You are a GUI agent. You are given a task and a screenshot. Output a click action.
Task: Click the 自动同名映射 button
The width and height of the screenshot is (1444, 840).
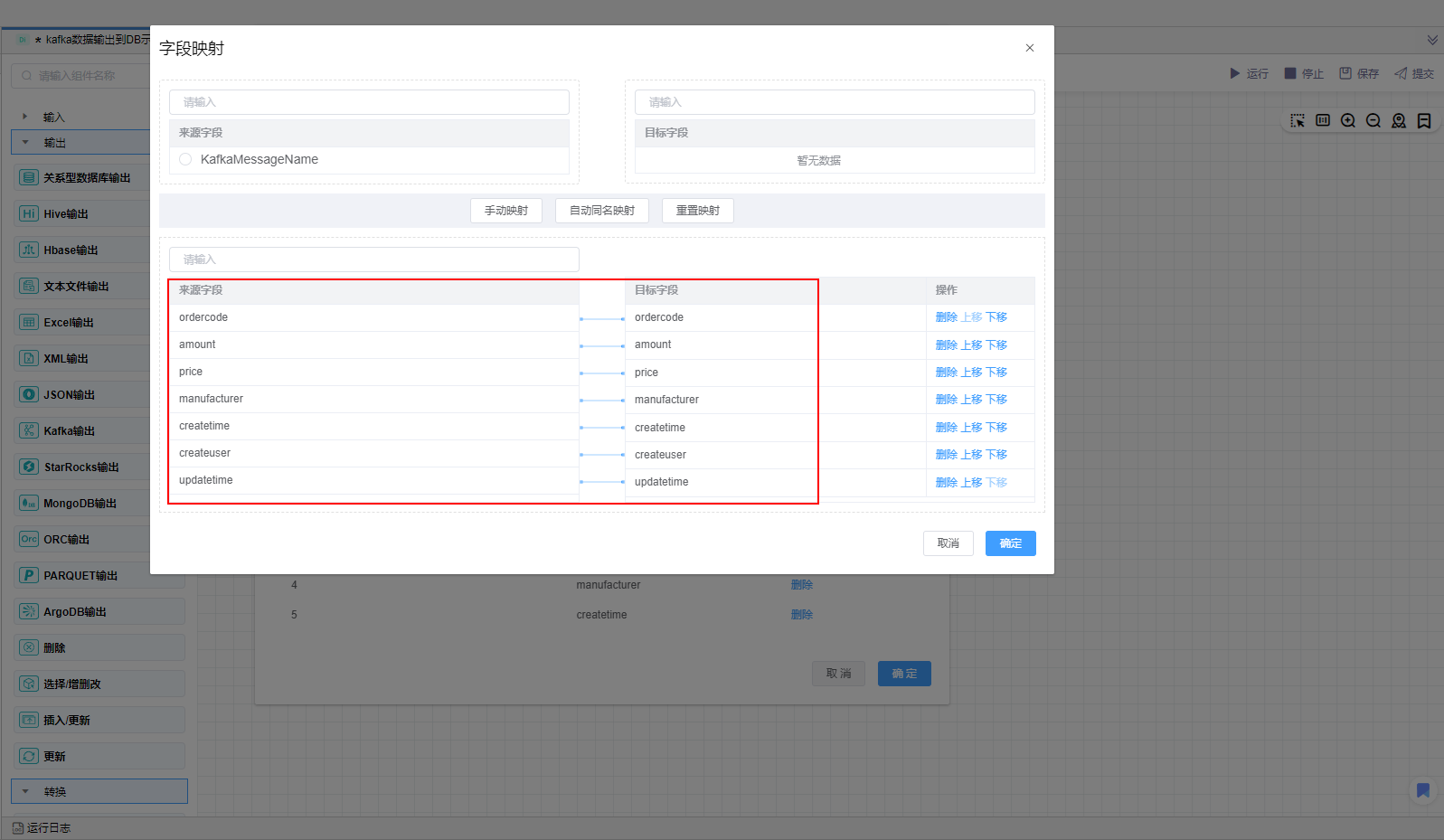[x=602, y=211]
